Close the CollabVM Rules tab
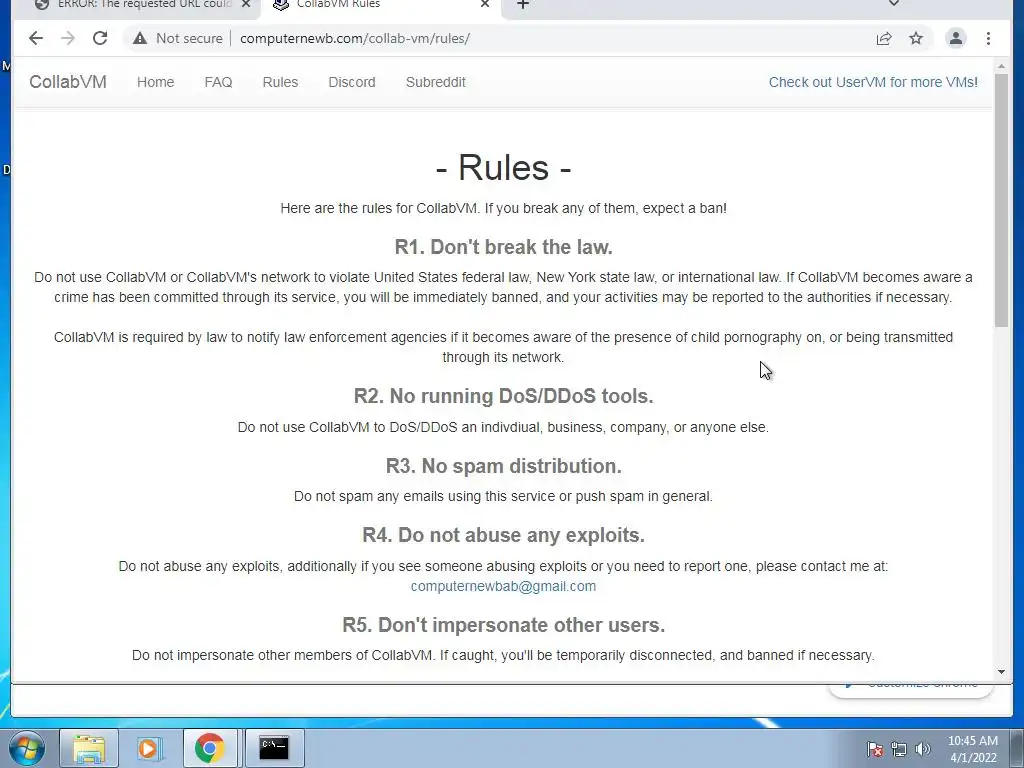The image size is (1024, 768). 485,5
